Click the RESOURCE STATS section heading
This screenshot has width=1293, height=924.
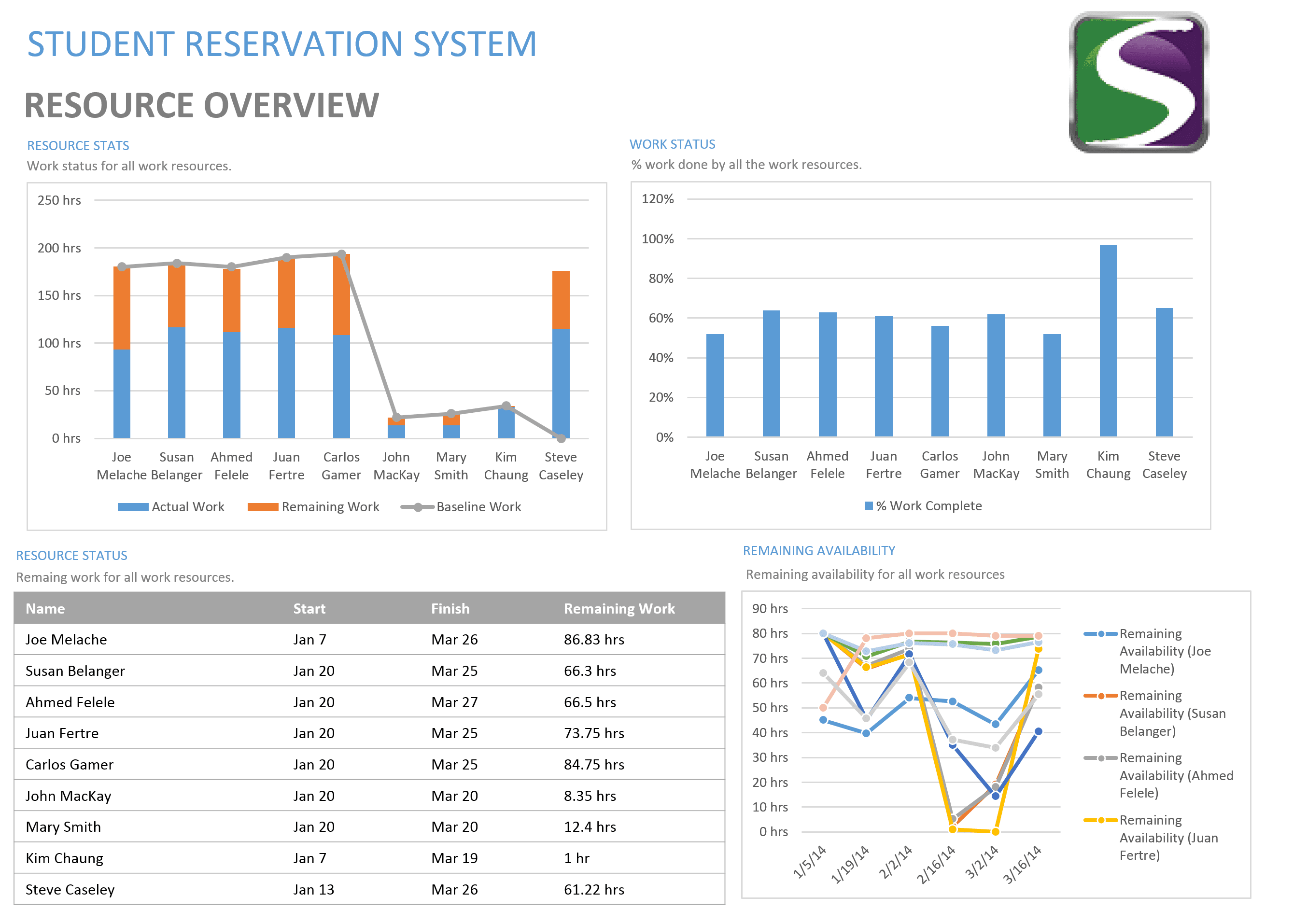pyautogui.click(x=78, y=146)
